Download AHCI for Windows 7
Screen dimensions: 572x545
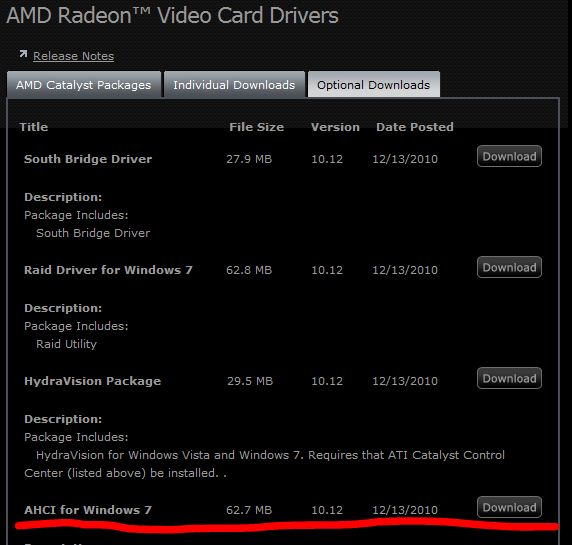click(509, 507)
